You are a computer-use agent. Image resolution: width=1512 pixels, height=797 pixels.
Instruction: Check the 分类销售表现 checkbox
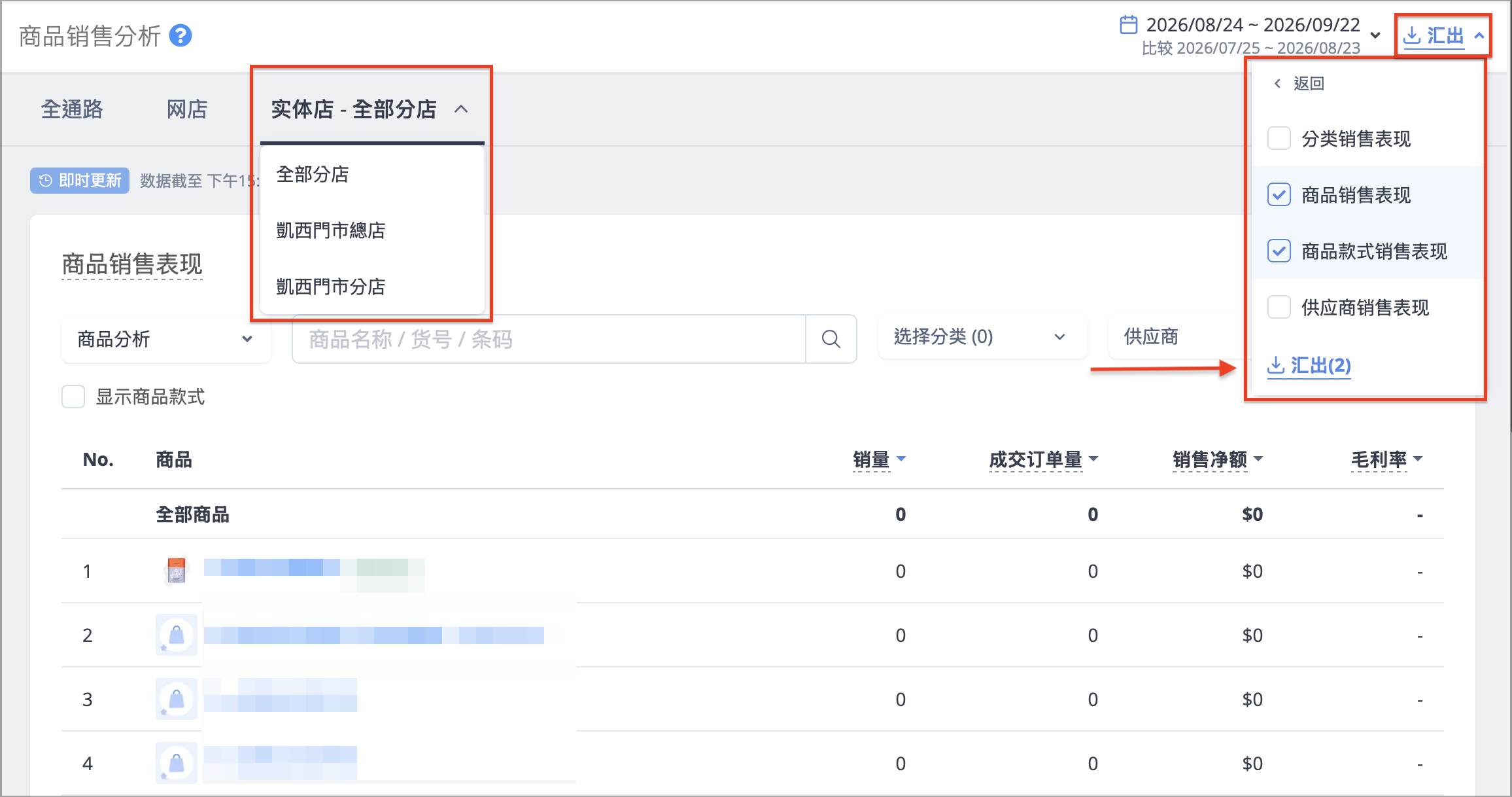coord(1279,139)
